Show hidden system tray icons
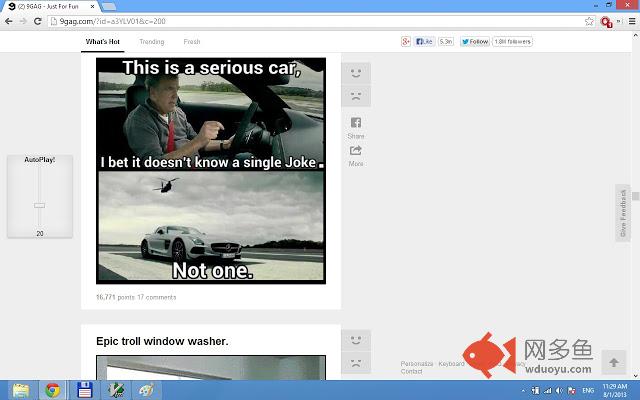 pyautogui.click(x=523, y=391)
